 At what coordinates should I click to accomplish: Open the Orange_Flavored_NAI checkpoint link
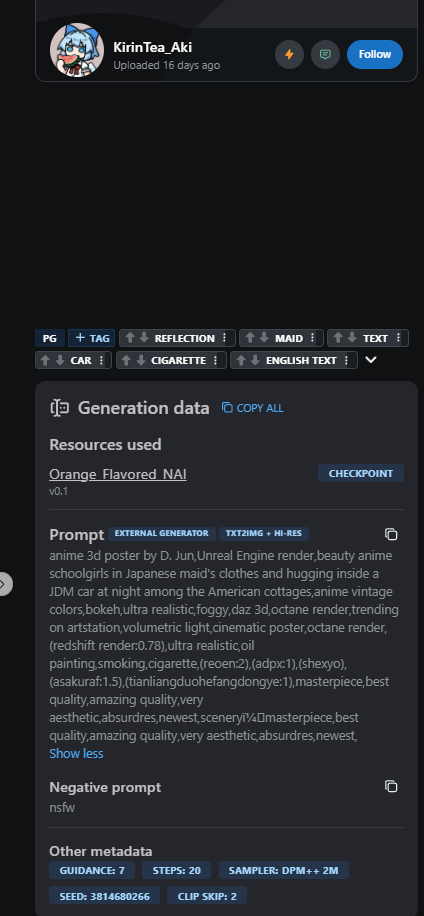click(118, 474)
